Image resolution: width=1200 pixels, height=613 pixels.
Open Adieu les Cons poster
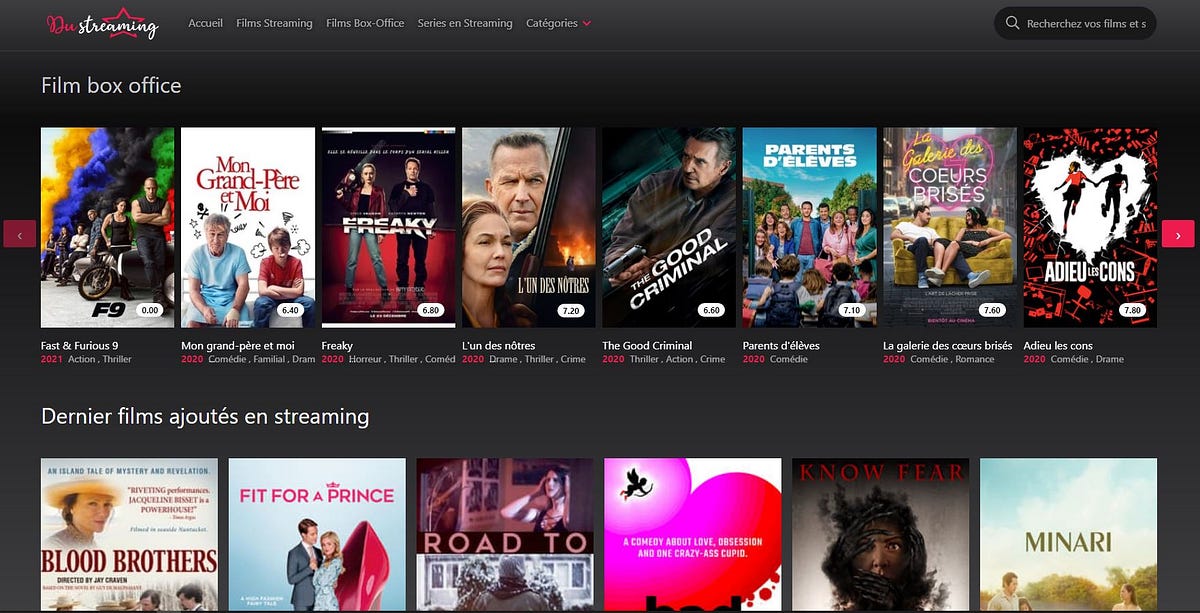(1090, 228)
